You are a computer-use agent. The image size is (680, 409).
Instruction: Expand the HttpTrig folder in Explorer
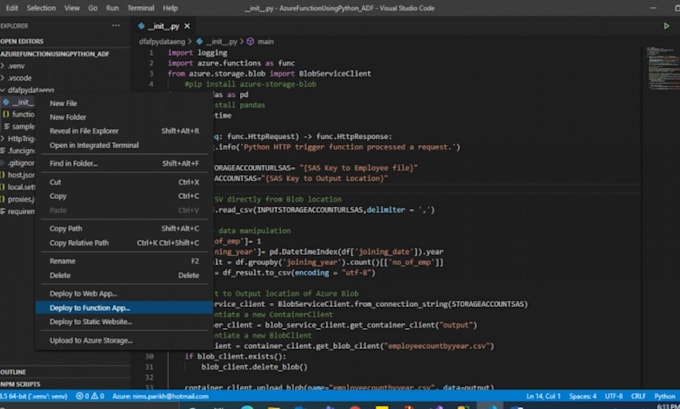pos(18,139)
